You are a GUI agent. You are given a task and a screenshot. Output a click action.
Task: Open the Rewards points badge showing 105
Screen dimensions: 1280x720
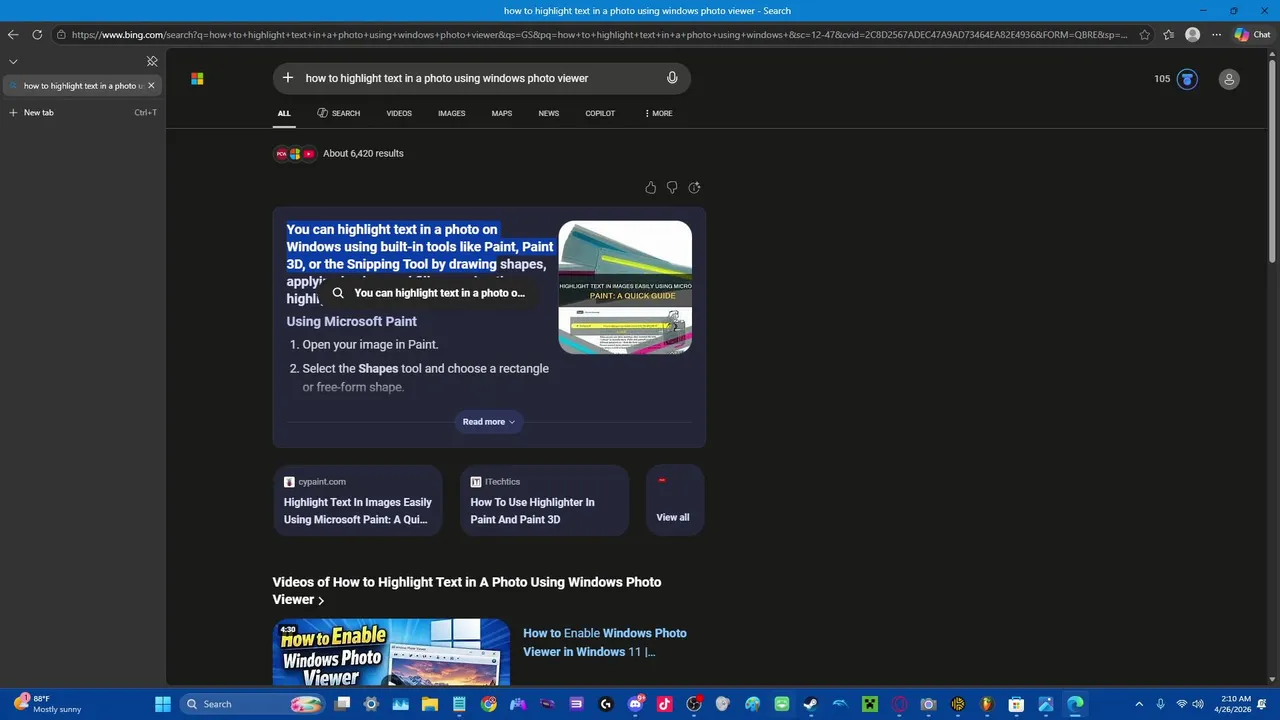(1176, 79)
